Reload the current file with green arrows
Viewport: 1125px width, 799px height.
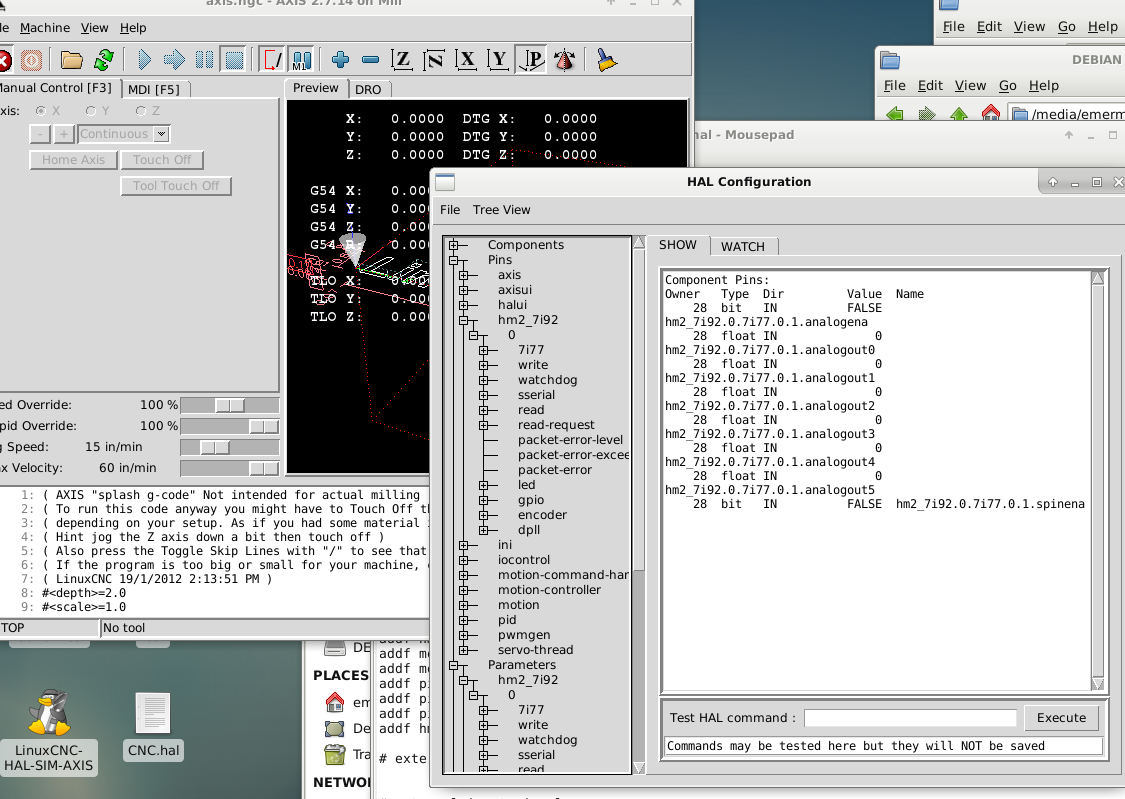[x=104, y=60]
